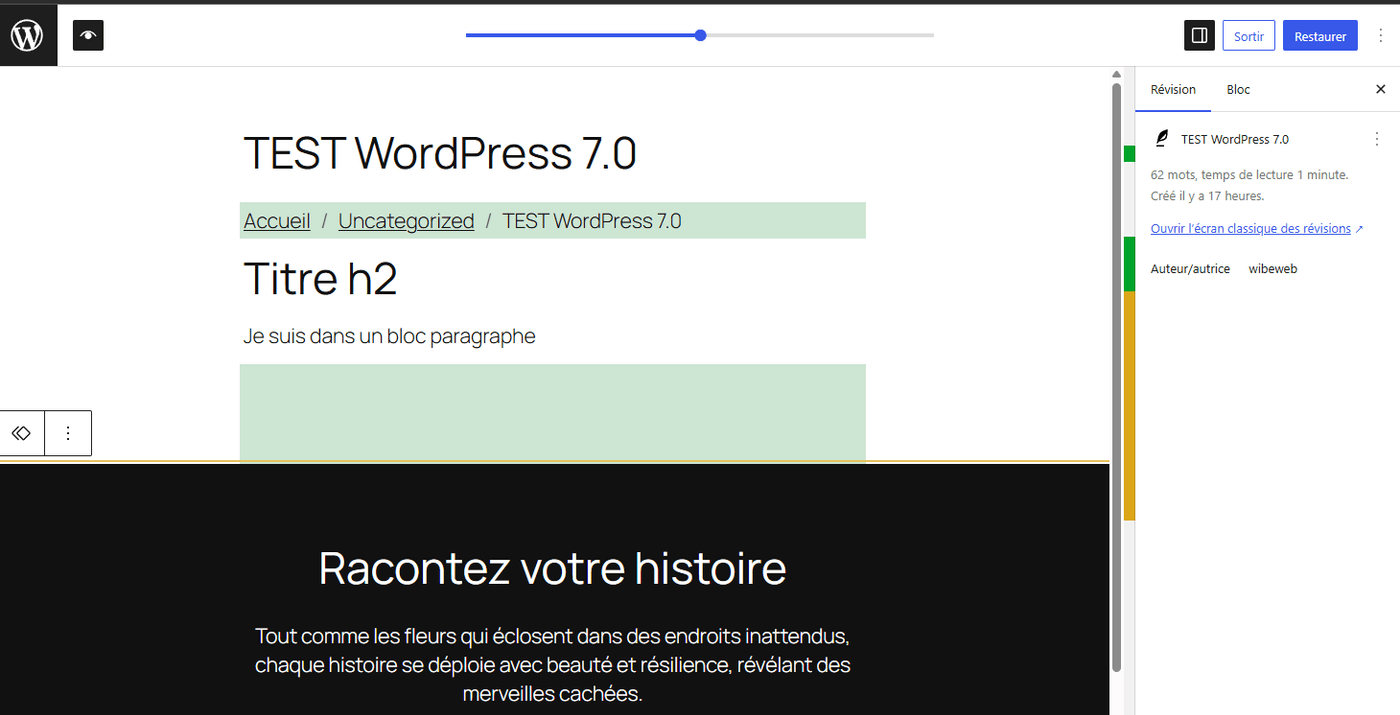Expand the revision entry options dropdown

point(1377,139)
